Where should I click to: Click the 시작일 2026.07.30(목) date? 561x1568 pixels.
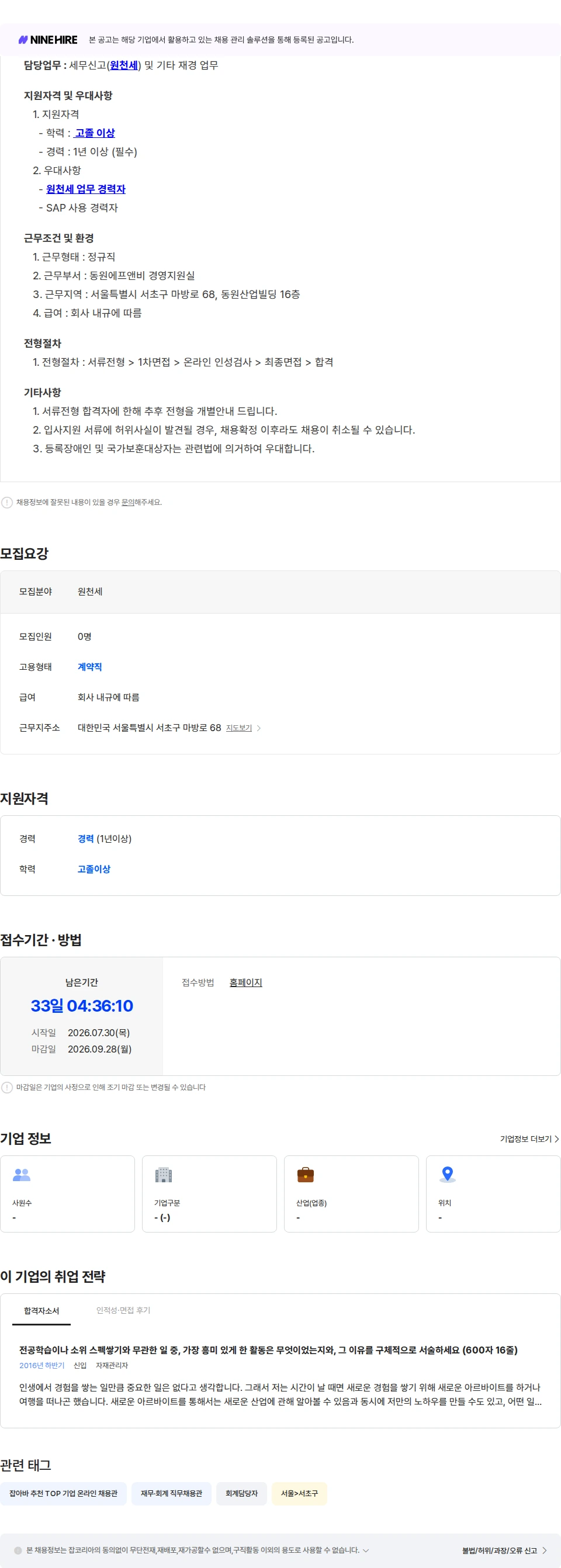[x=99, y=1032]
